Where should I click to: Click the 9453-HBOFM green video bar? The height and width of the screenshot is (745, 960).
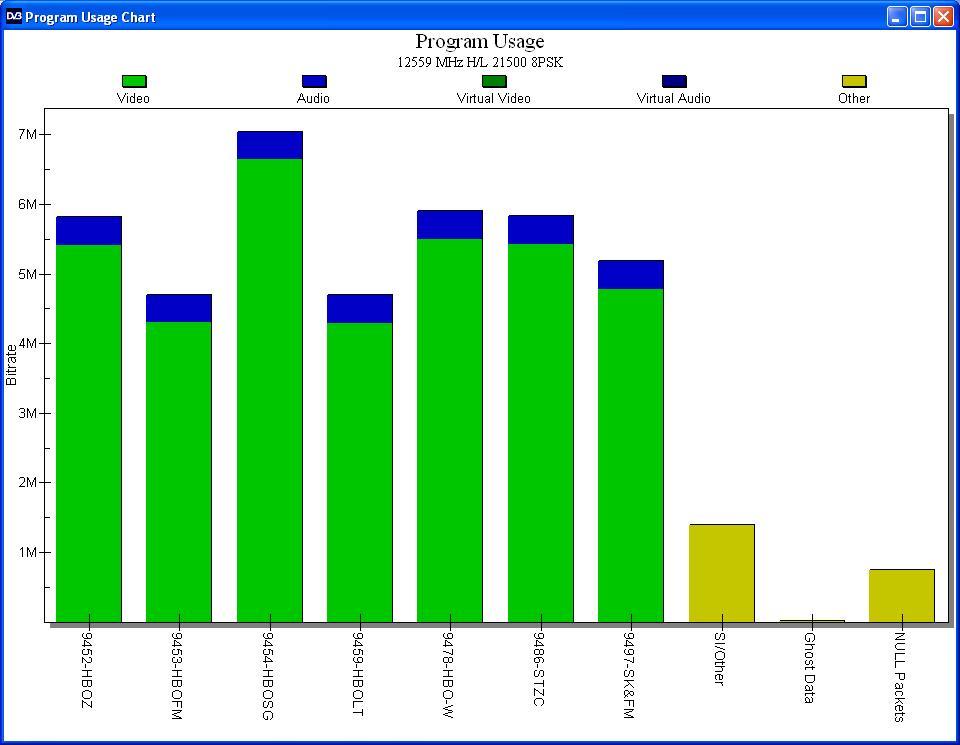tap(179, 472)
